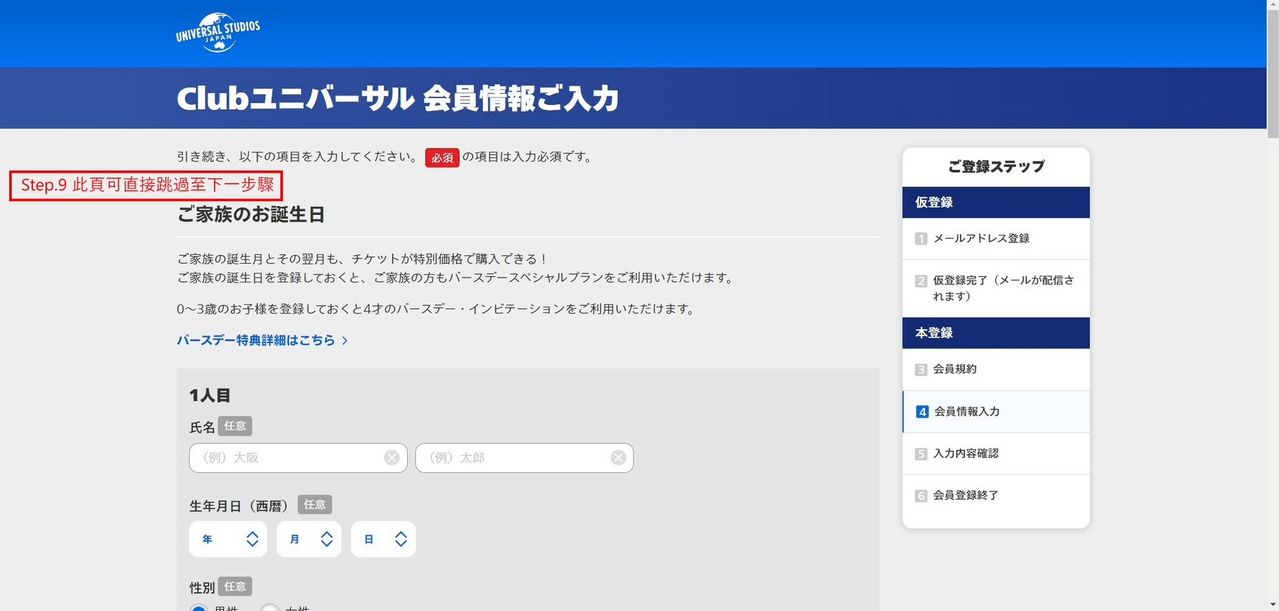Focus the last name field (例)大阪
Viewport: 1279px width, 611px height.
298,458
